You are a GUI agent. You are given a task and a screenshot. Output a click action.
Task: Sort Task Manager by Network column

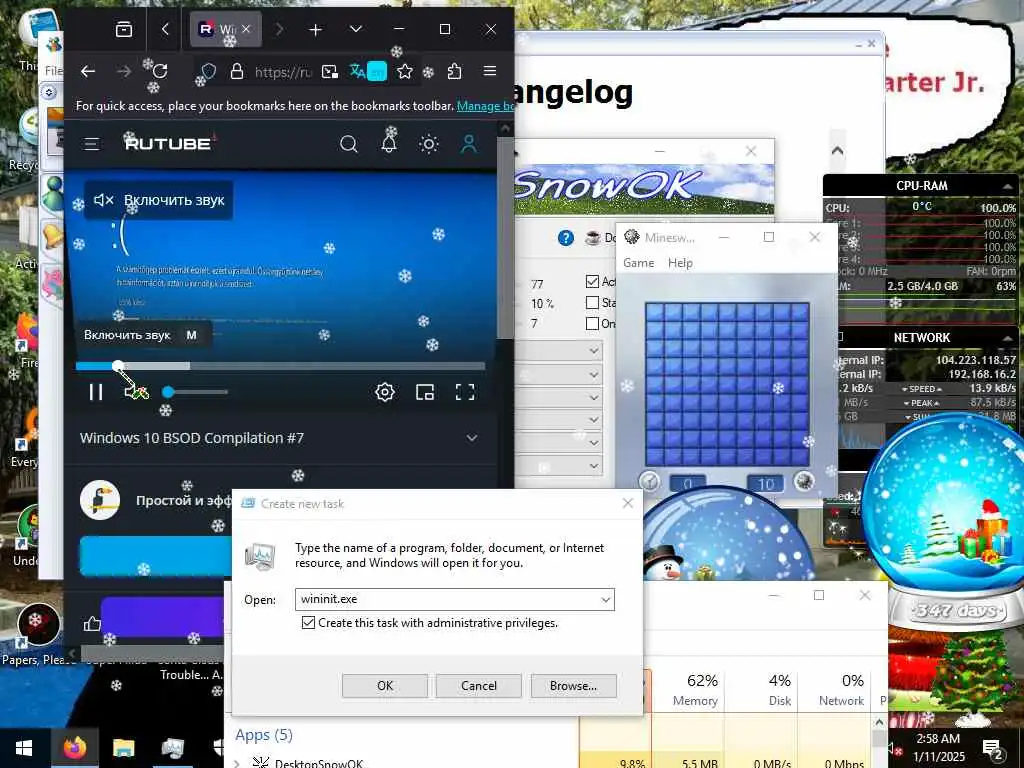coord(834,690)
